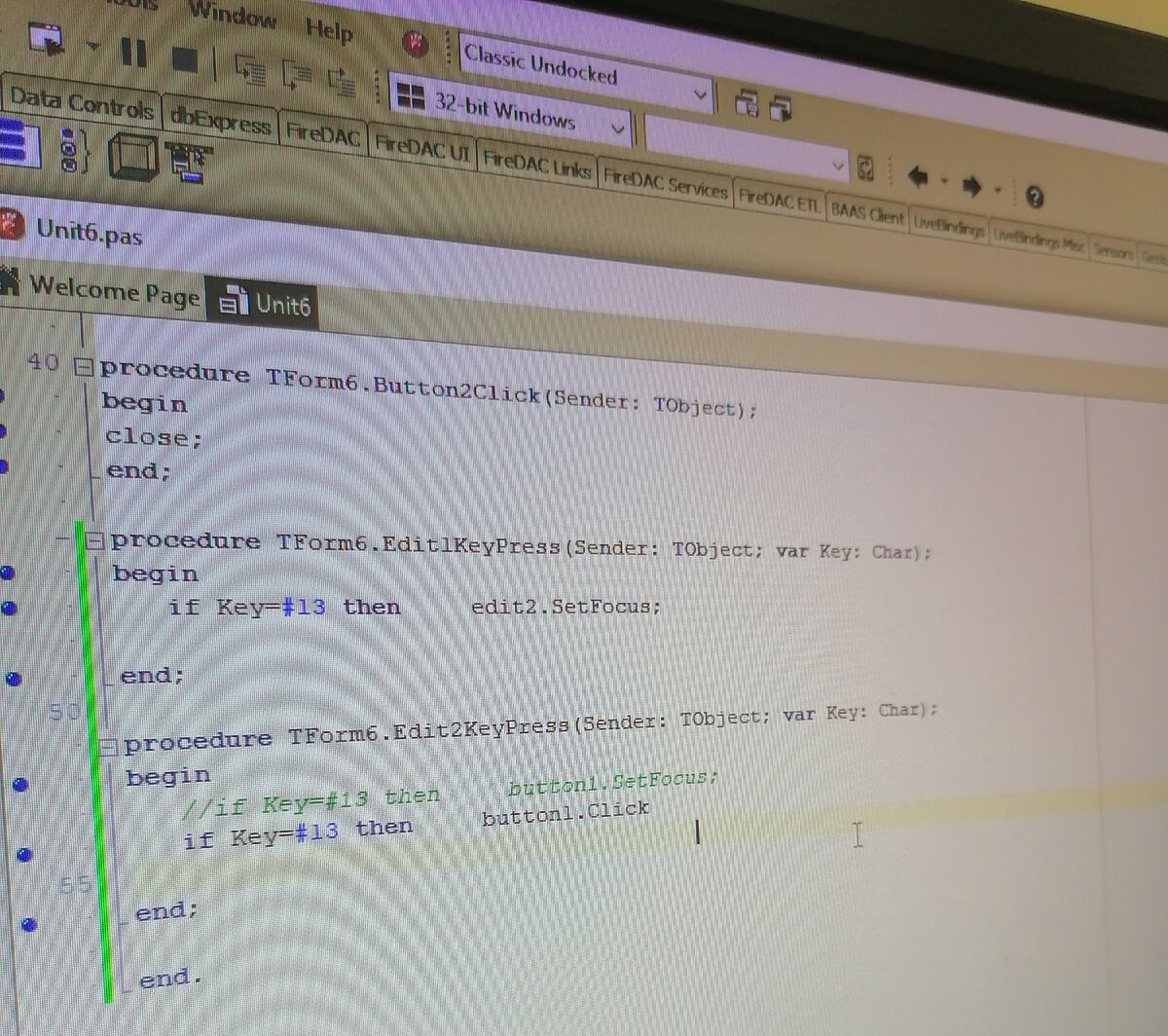Click line number 40 in the gutter

(x=44, y=362)
